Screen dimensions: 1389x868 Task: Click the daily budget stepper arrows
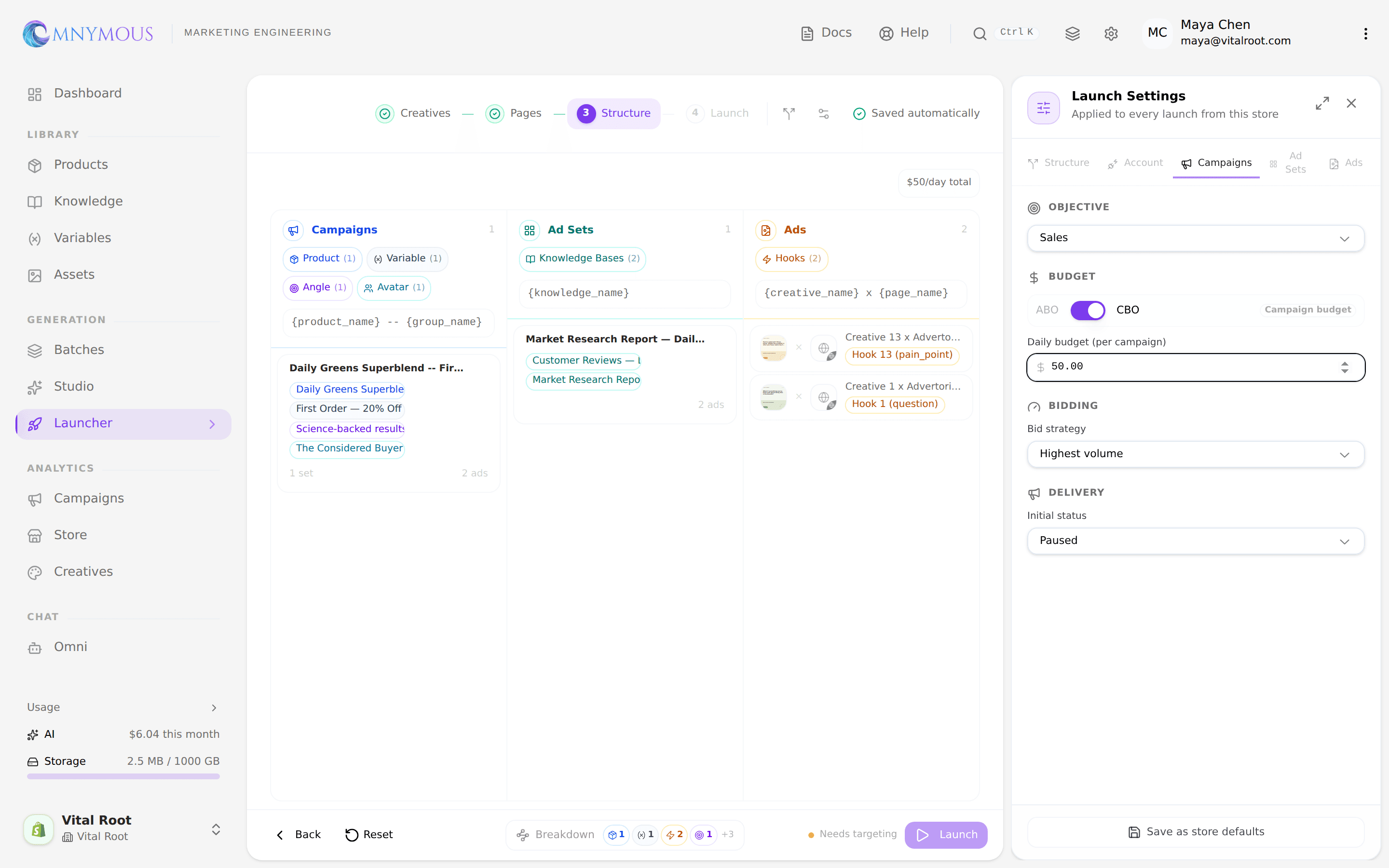[x=1344, y=367]
